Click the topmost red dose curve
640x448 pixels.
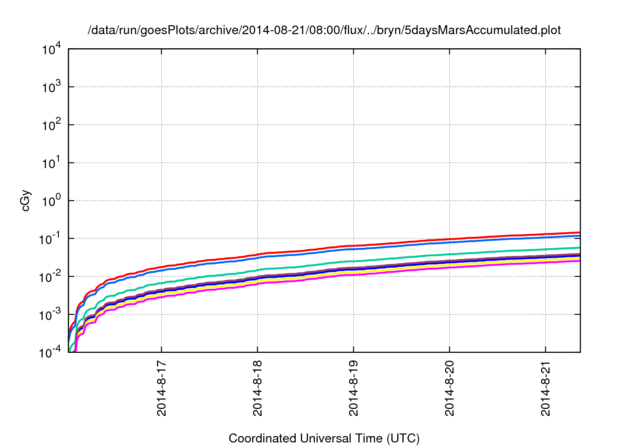coord(400,242)
